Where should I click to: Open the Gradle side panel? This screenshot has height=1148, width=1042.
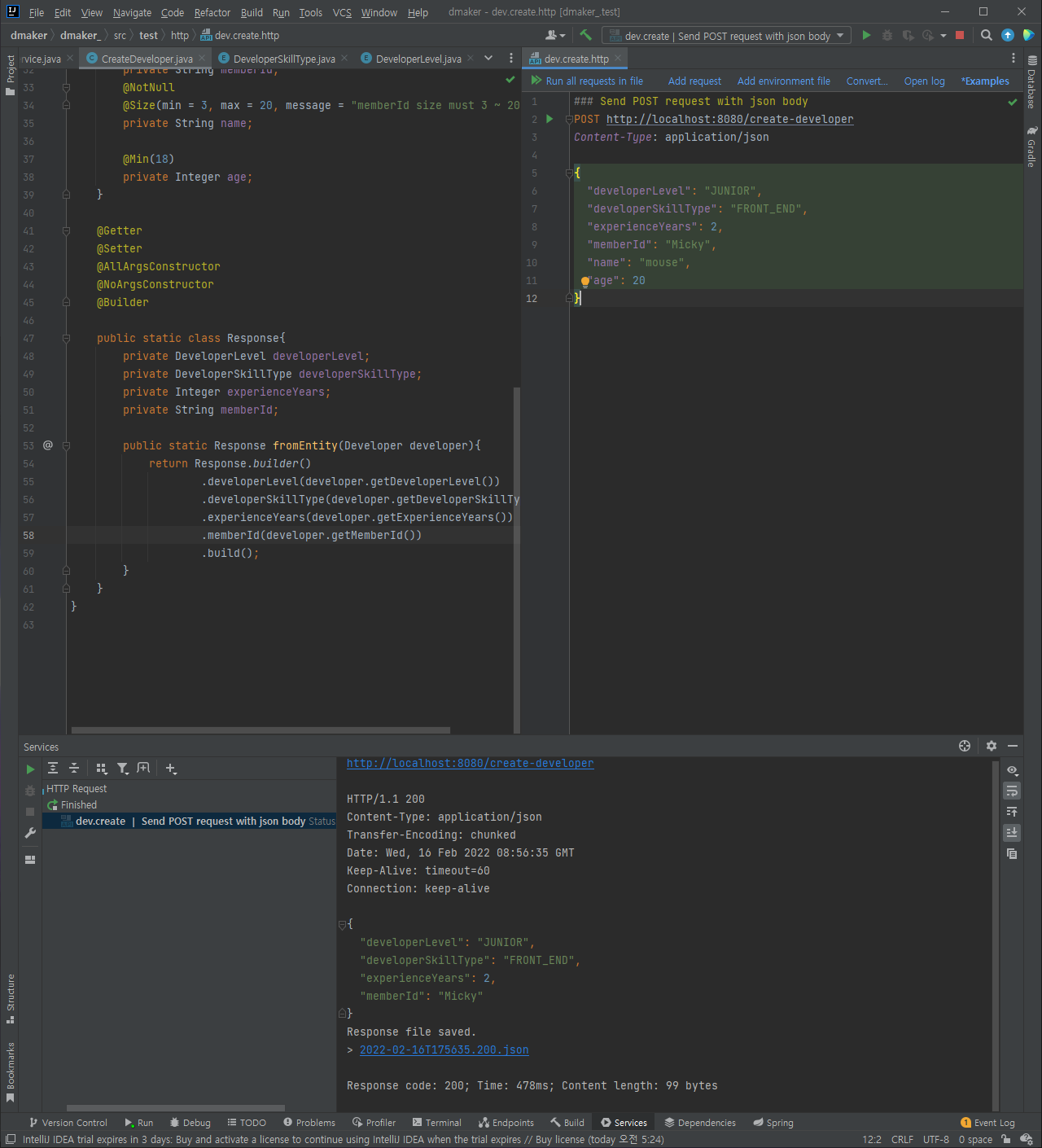pos(1031,146)
